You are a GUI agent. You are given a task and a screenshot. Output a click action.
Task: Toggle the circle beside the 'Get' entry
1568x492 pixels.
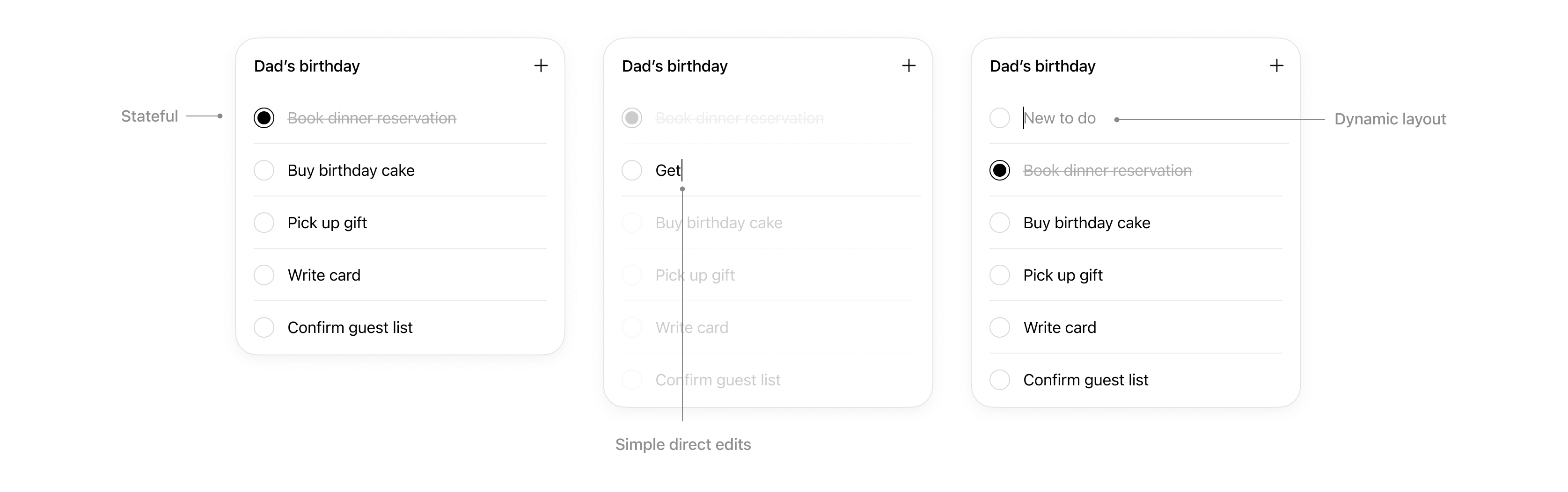click(632, 170)
